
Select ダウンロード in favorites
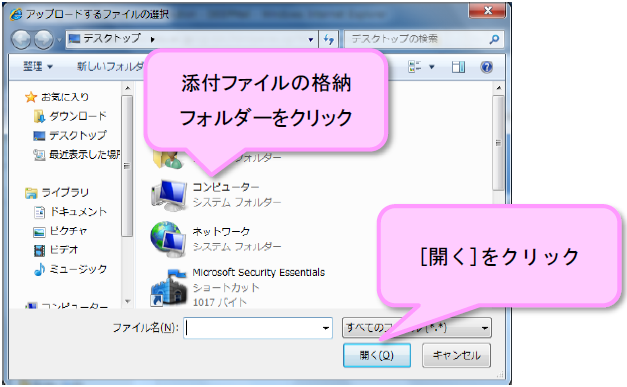78,116
